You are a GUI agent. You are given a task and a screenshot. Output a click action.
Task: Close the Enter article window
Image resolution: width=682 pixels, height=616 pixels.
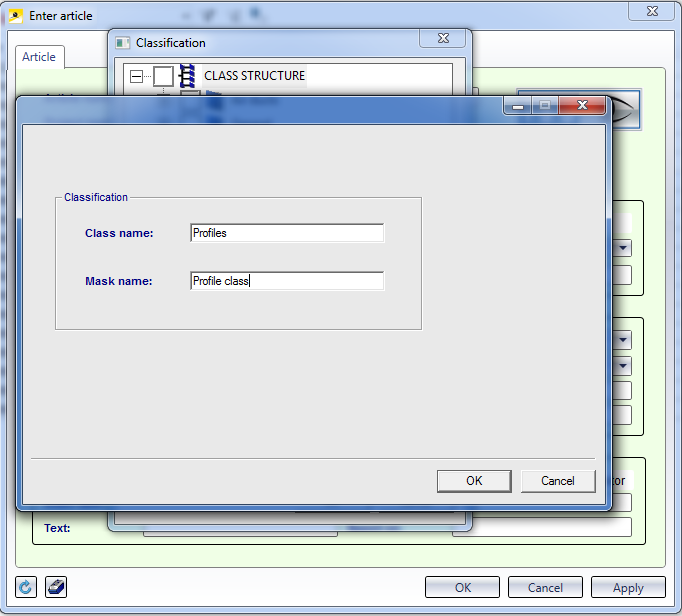[652, 11]
